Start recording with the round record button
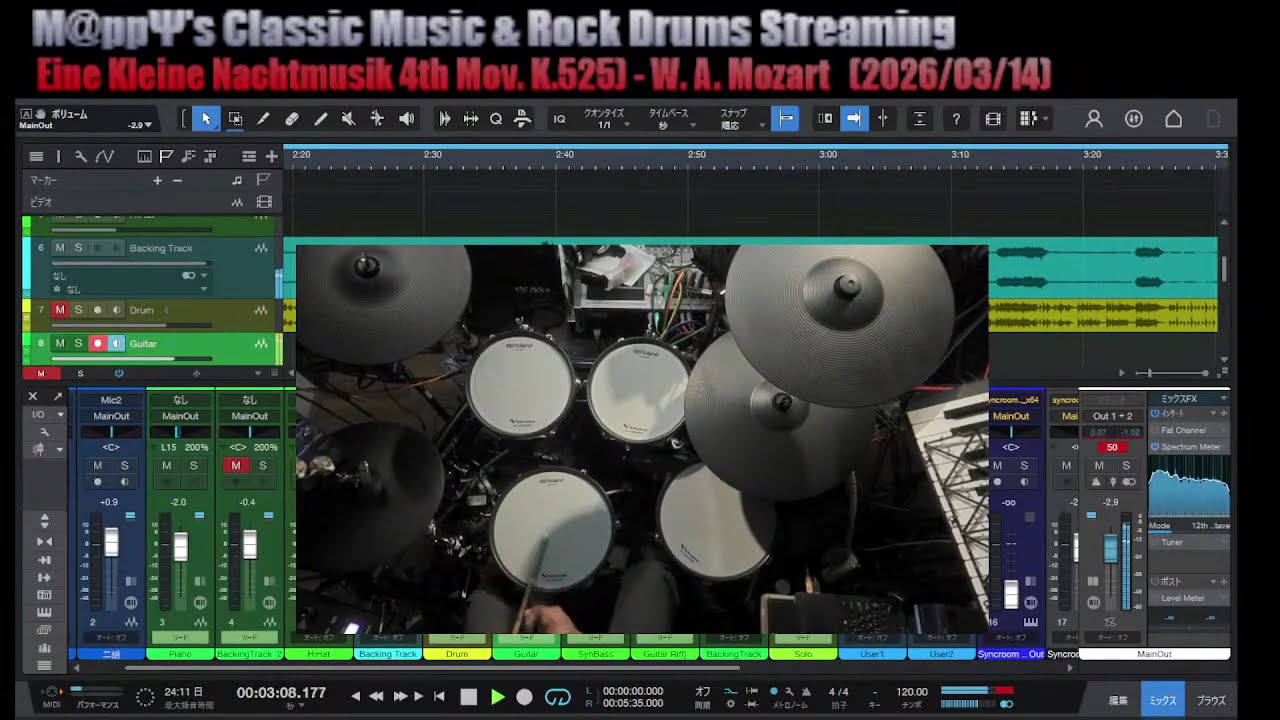 click(524, 697)
